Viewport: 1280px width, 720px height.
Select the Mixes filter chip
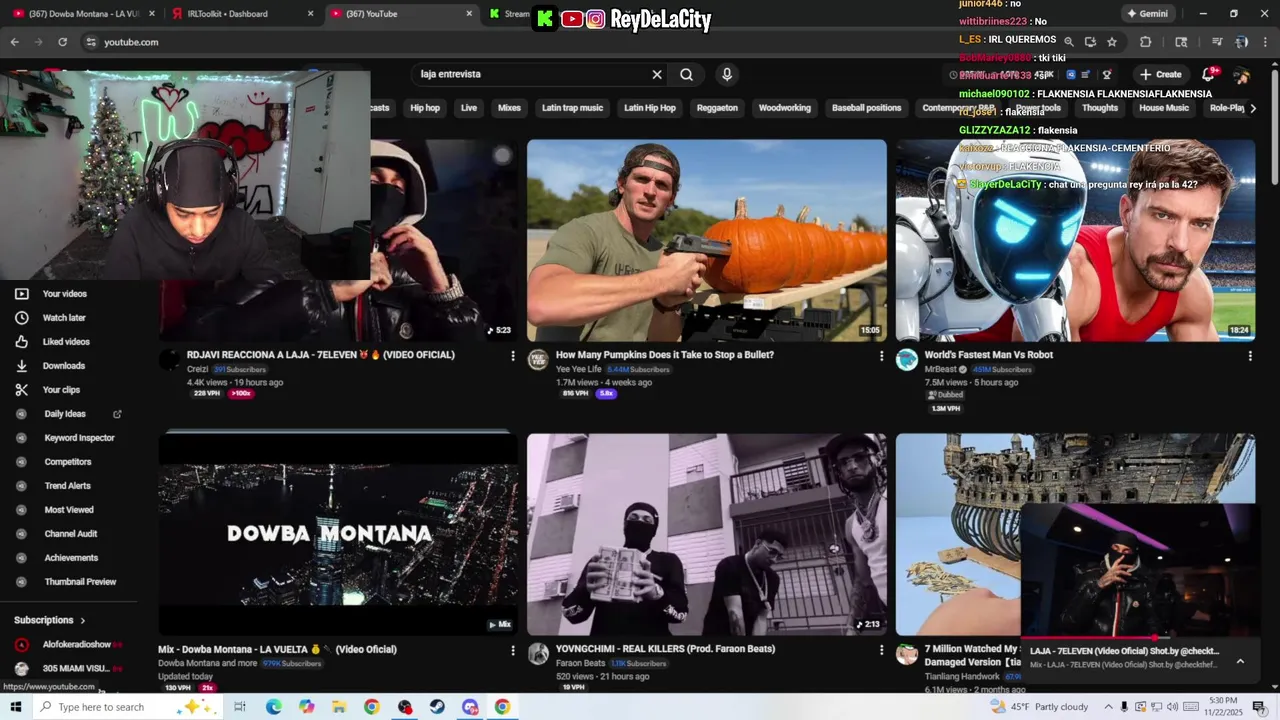tap(509, 108)
